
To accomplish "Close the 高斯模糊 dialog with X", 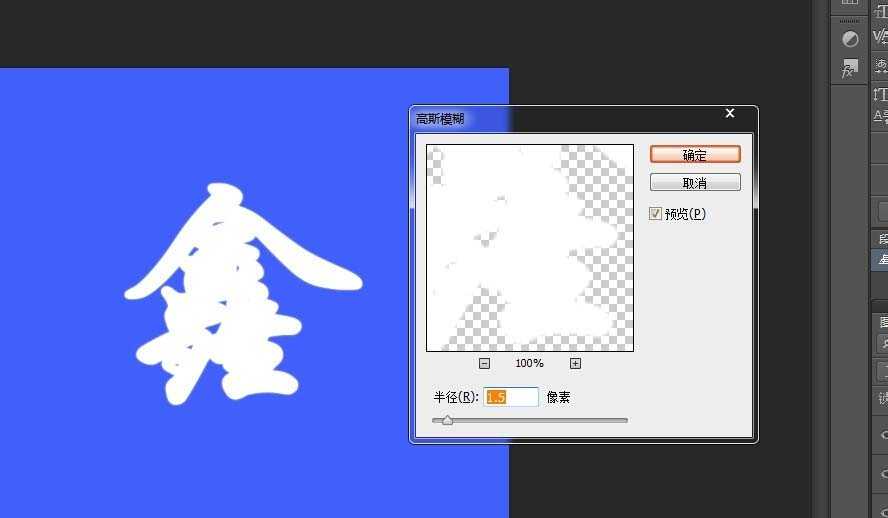I will click(730, 114).
